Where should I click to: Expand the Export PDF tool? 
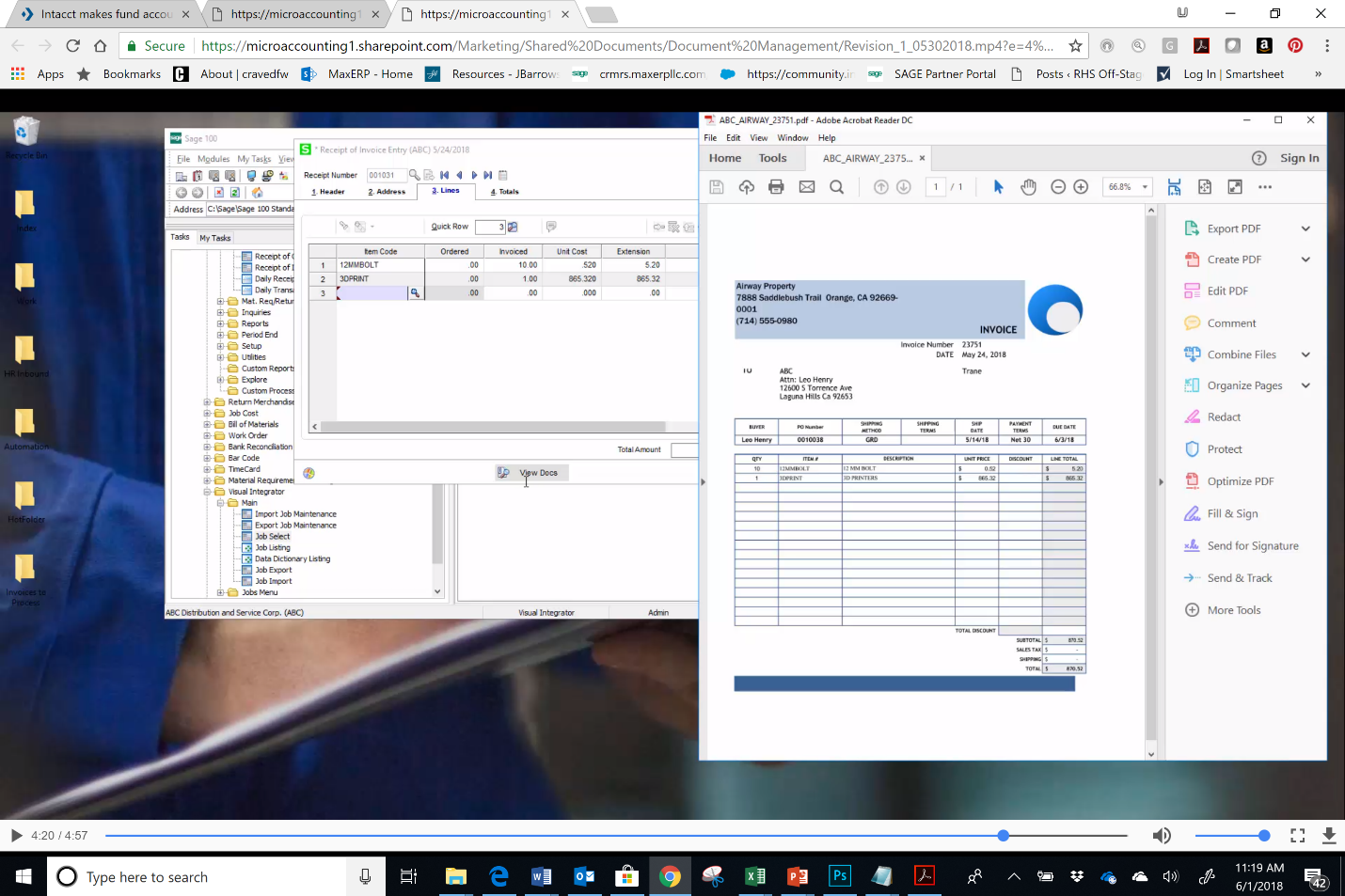[x=1305, y=228]
